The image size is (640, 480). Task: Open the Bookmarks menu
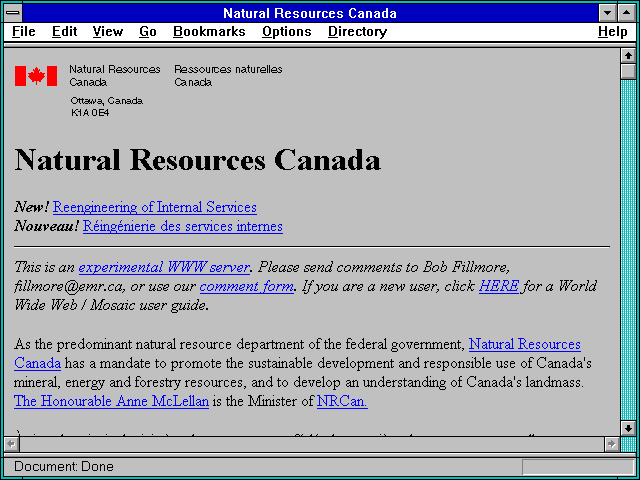209,32
